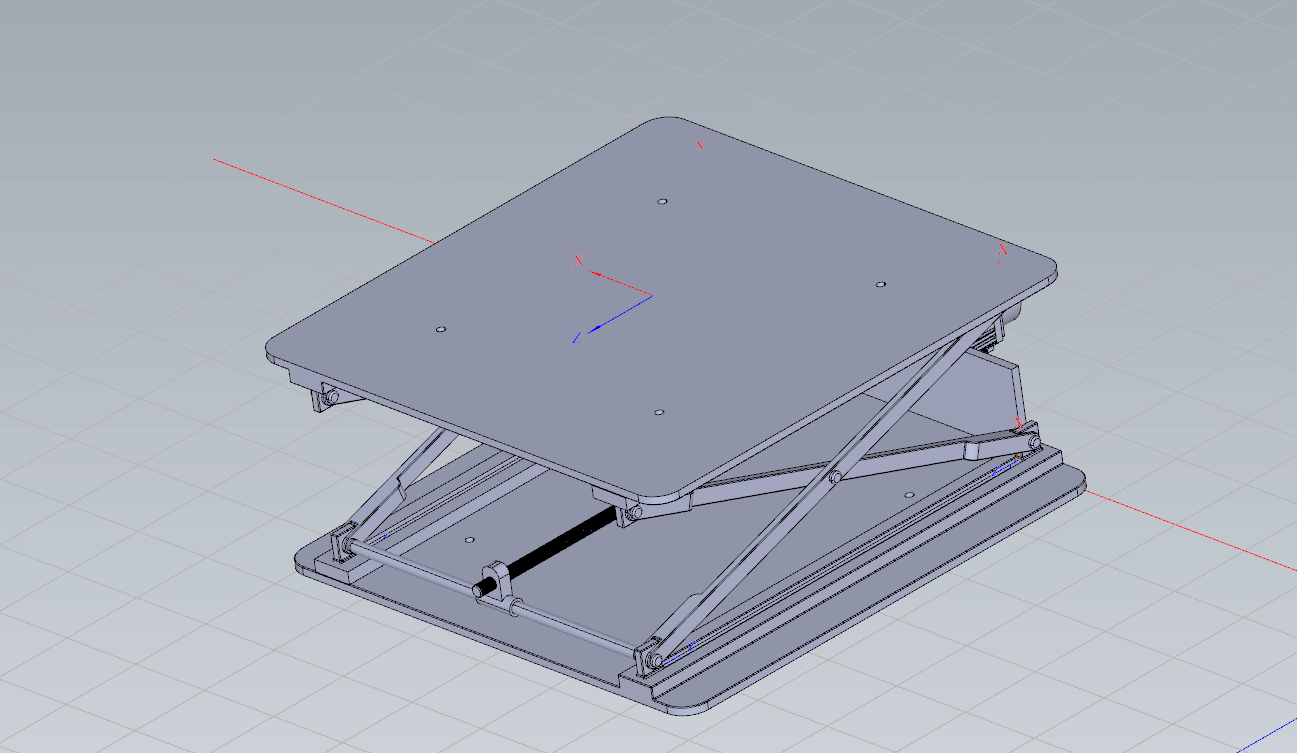Image resolution: width=1297 pixels, height=753 pixels.
Task: Click the coordinate origin triad on the top plate
Action: pyautogui.click(x=612, y=298)
